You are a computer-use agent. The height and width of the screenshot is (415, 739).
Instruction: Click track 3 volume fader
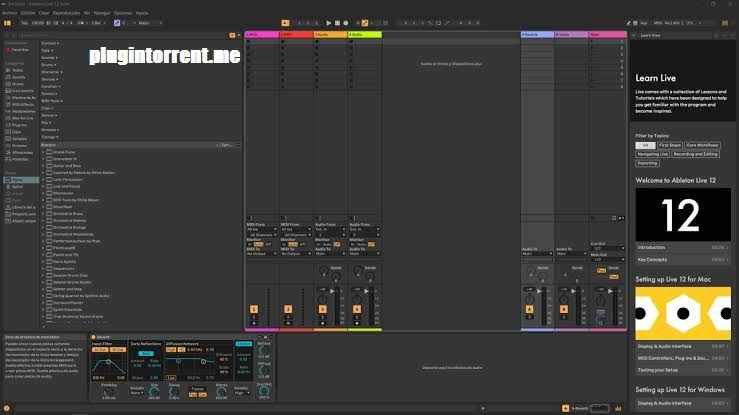coord(332,291)
